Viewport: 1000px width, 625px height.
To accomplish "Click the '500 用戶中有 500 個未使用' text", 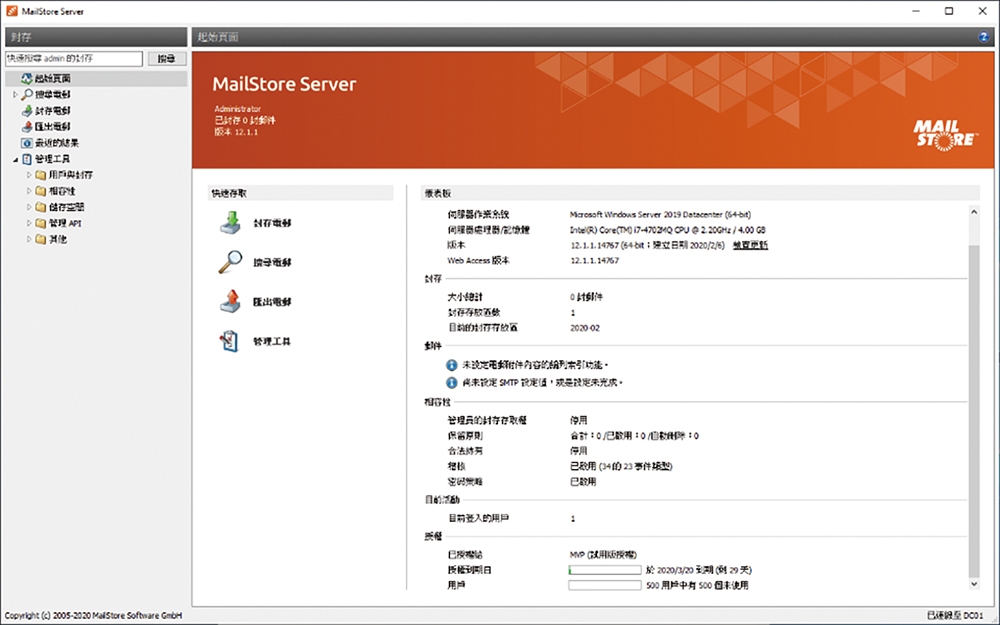I will (697, 585).
